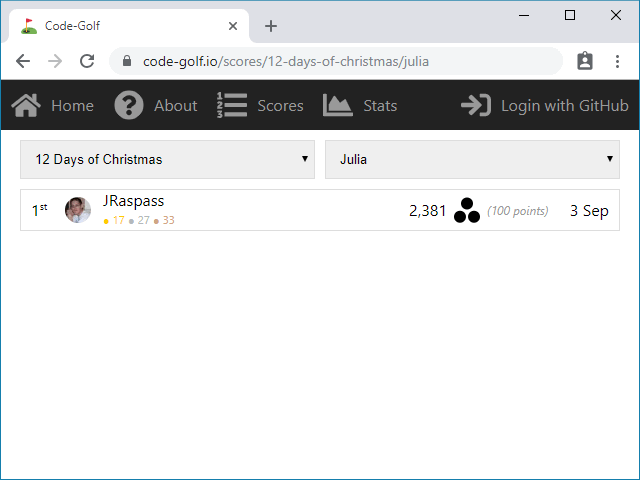Screen dimensions: 640x480
Task: Click the browser forward arrow
Action: (55, 61)
